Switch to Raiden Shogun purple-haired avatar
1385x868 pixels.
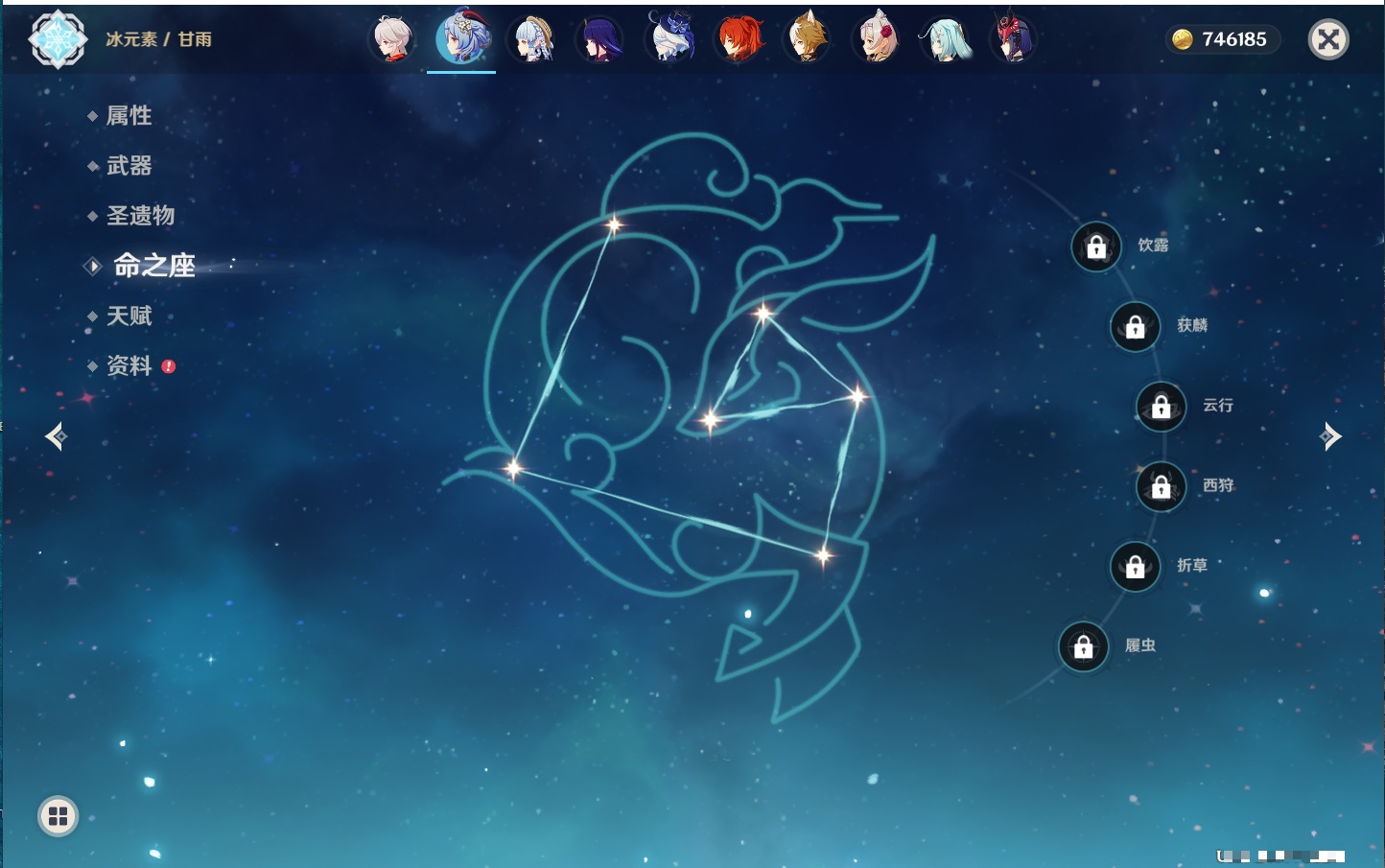(x=600, y=39)
